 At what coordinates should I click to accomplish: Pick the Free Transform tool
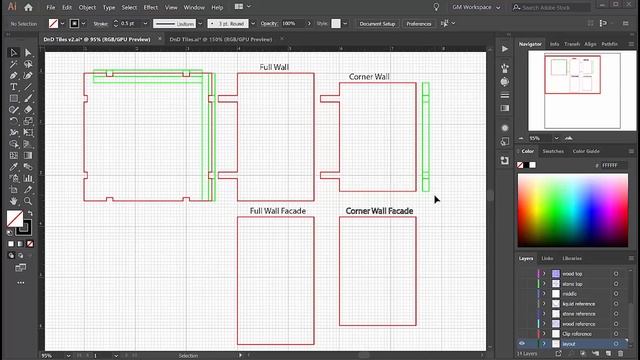pos(28,133)
